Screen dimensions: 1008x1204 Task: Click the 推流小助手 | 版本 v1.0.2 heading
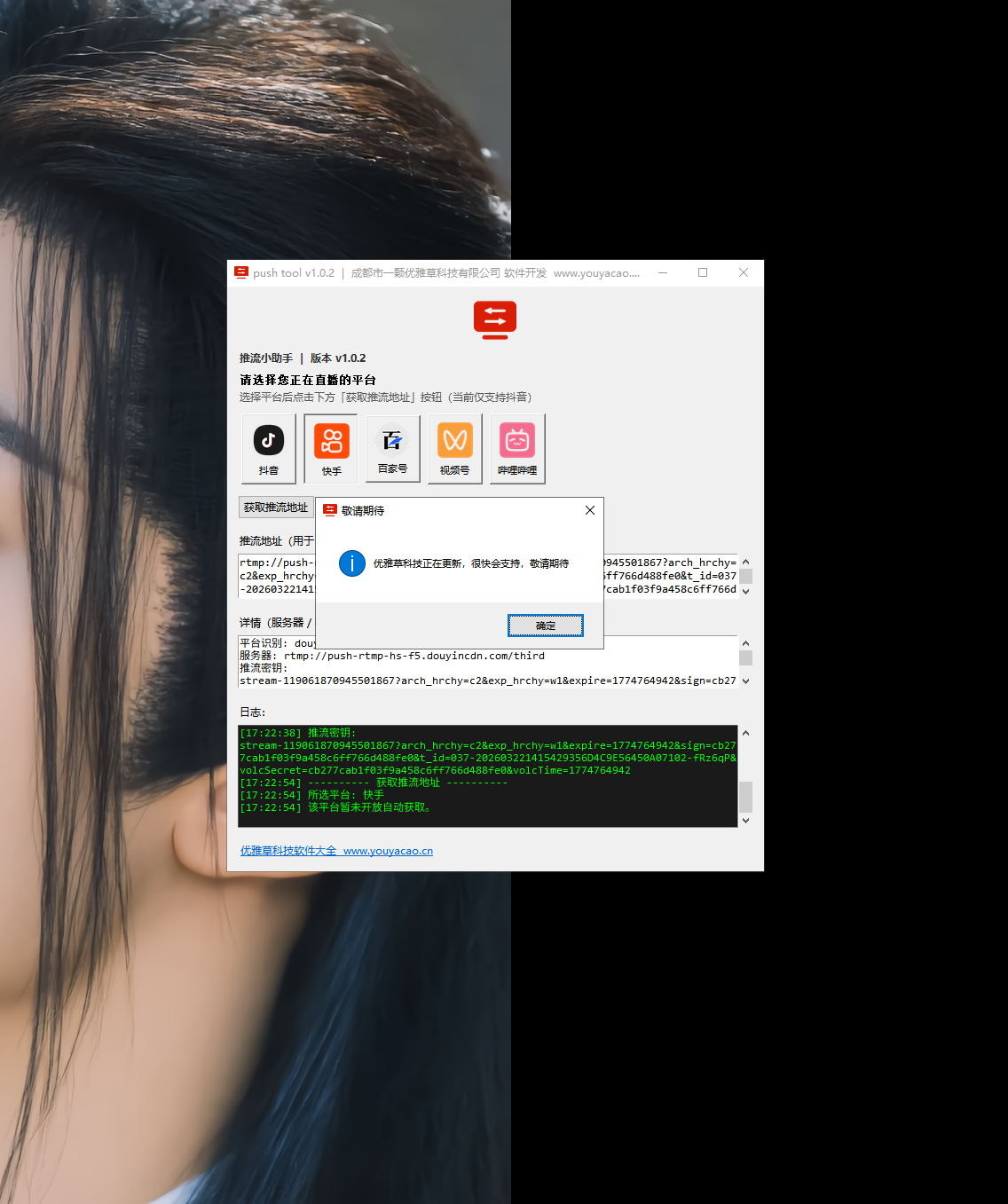303,358
